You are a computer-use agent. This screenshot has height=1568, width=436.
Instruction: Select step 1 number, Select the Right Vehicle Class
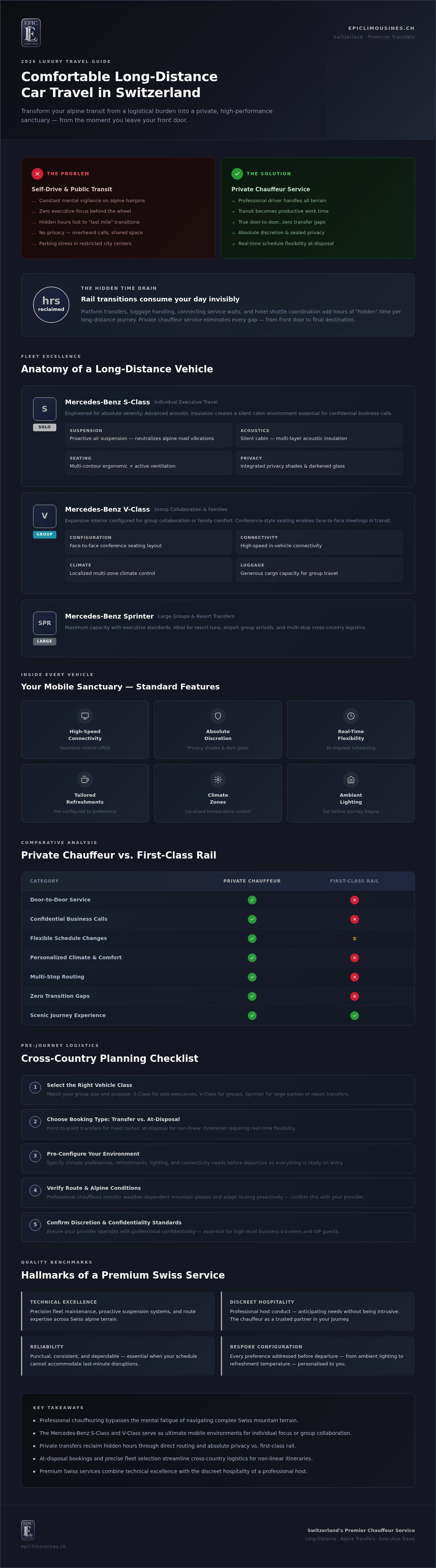pos(35,1087)
